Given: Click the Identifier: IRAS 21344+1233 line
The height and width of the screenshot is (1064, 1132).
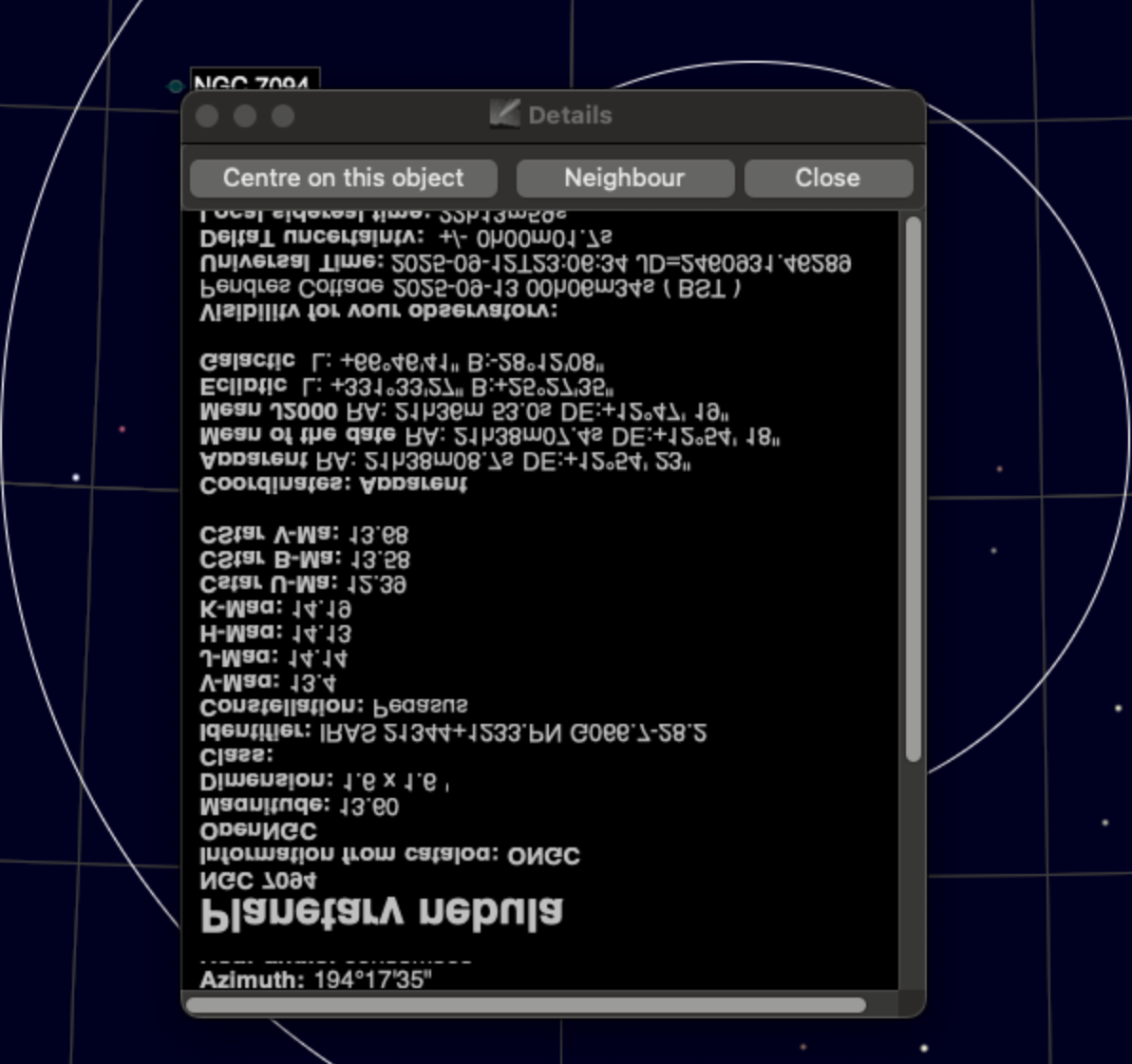Looking at the screenshot, I should point(453,732).
